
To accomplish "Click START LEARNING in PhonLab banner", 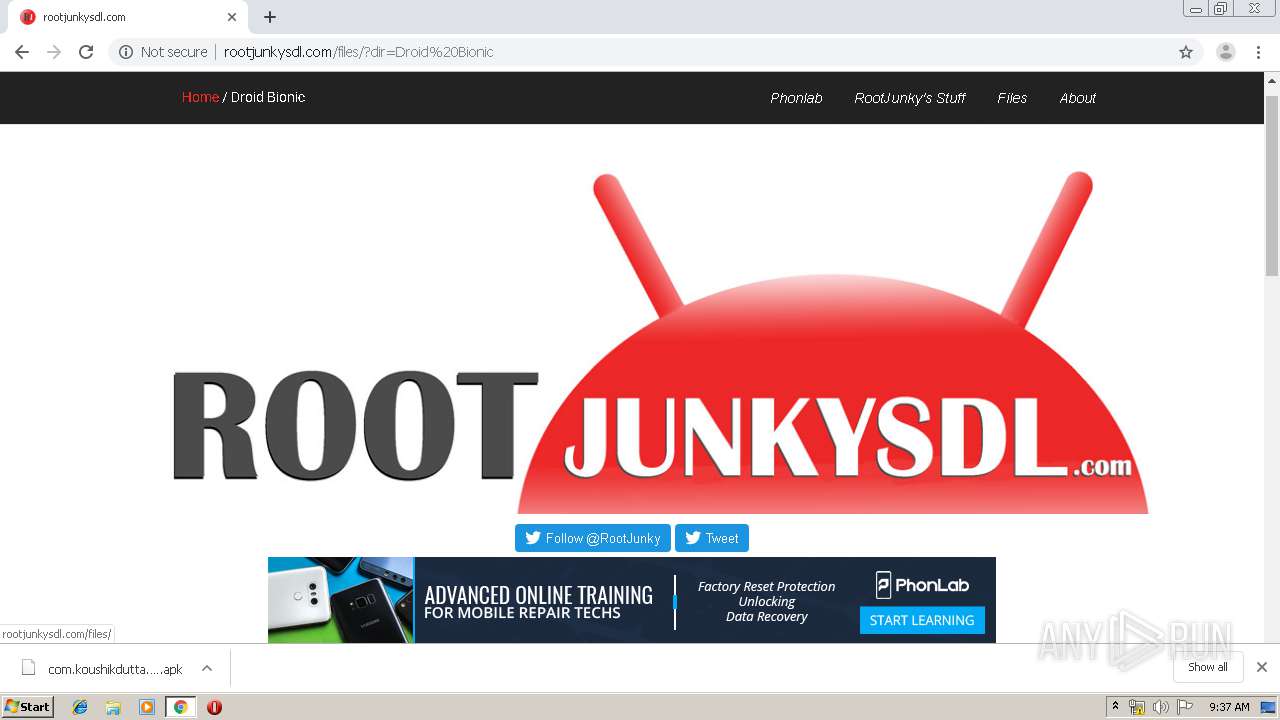I will [922, 620].
